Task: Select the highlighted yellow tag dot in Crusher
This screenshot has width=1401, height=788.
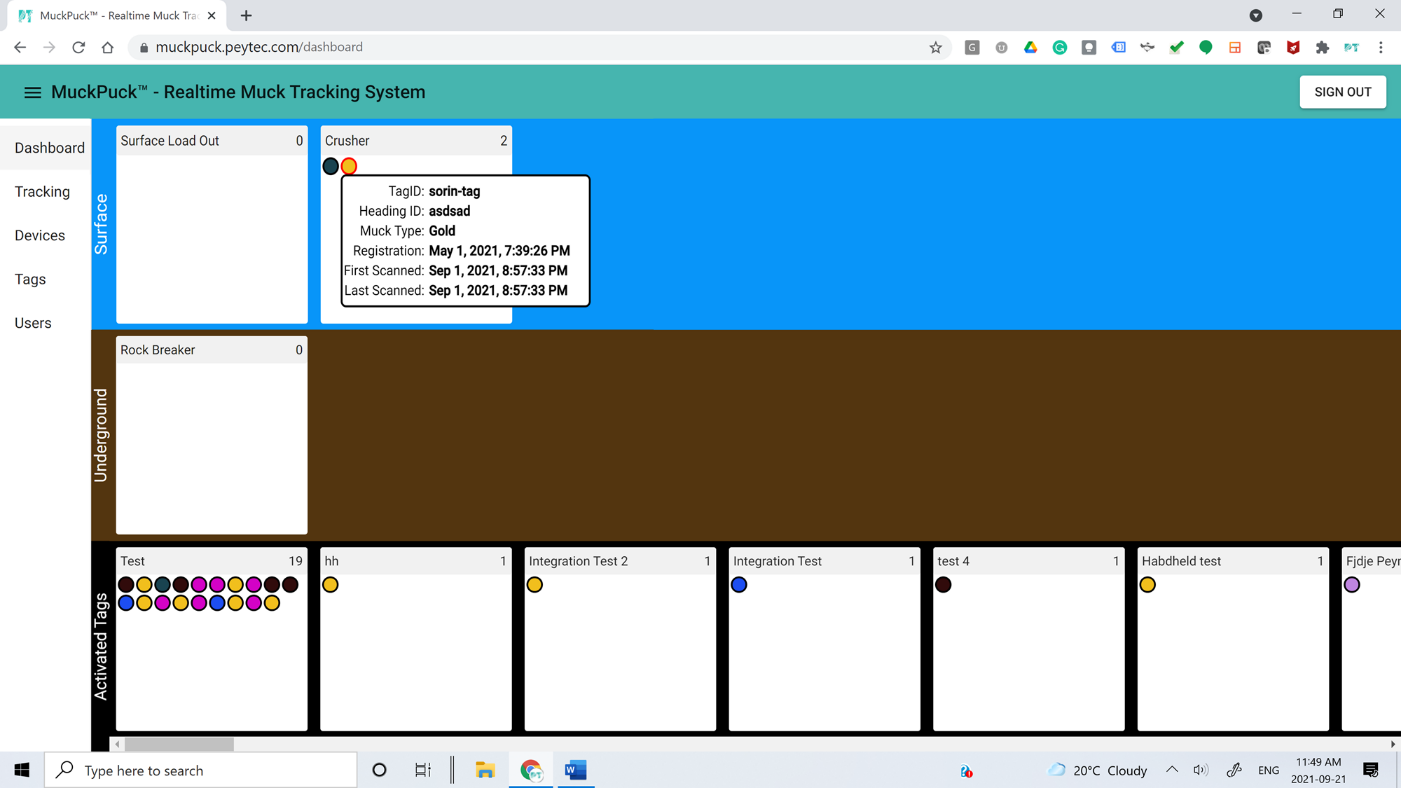Action: [349, 166]
